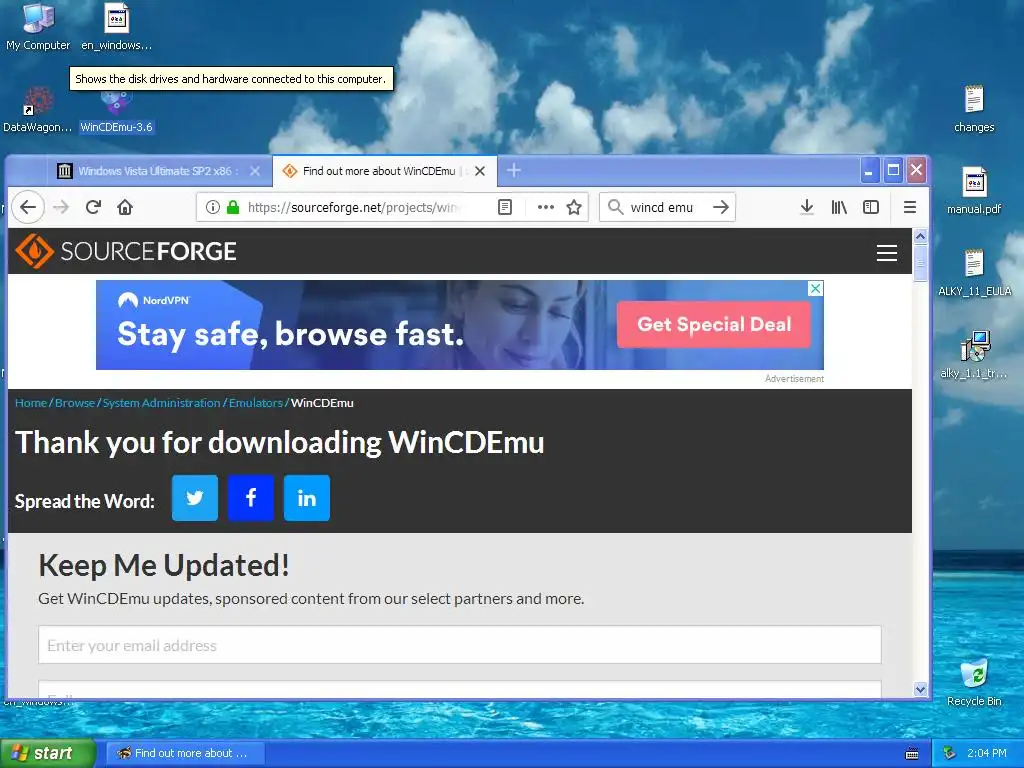
Task: Select the DataWagon desktop shortcut
Action: 37,110
